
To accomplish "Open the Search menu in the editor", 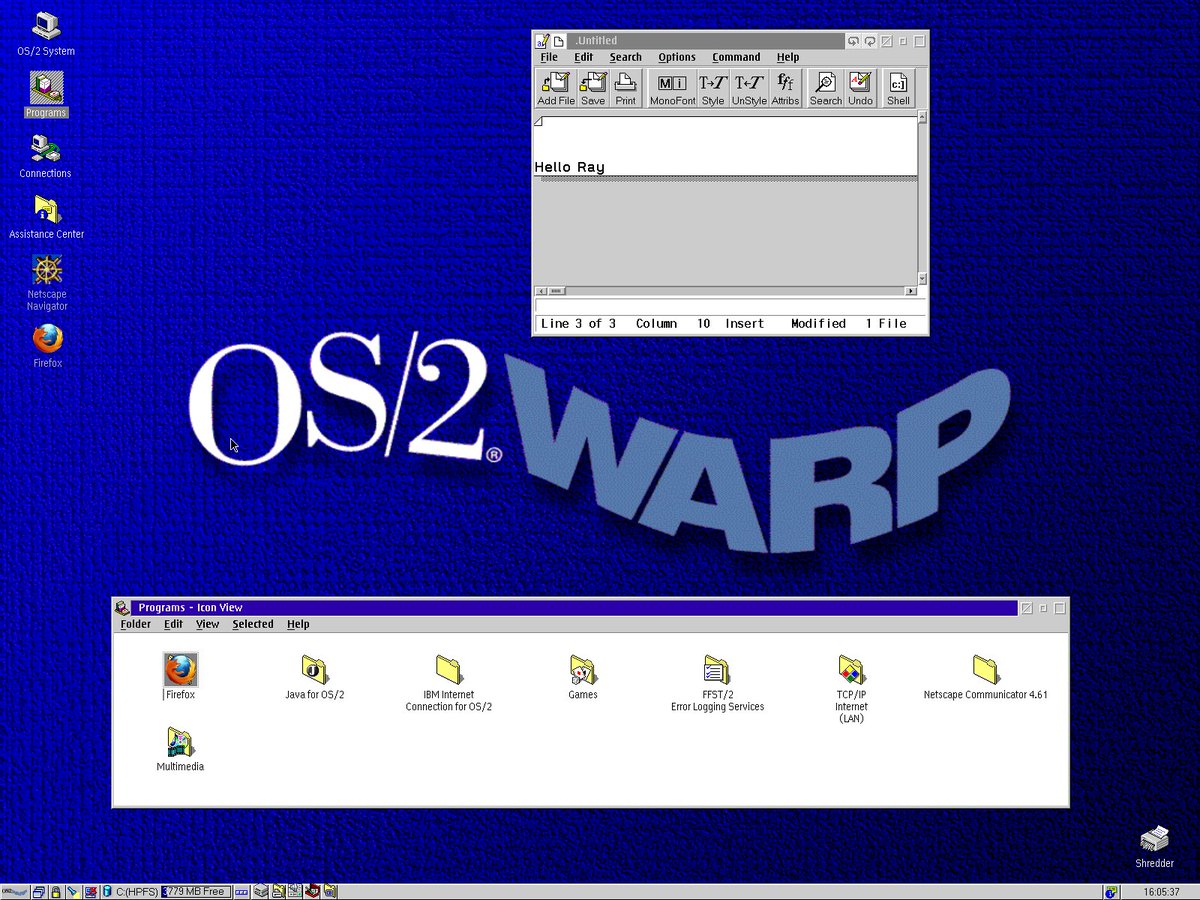I will [626, 57].
